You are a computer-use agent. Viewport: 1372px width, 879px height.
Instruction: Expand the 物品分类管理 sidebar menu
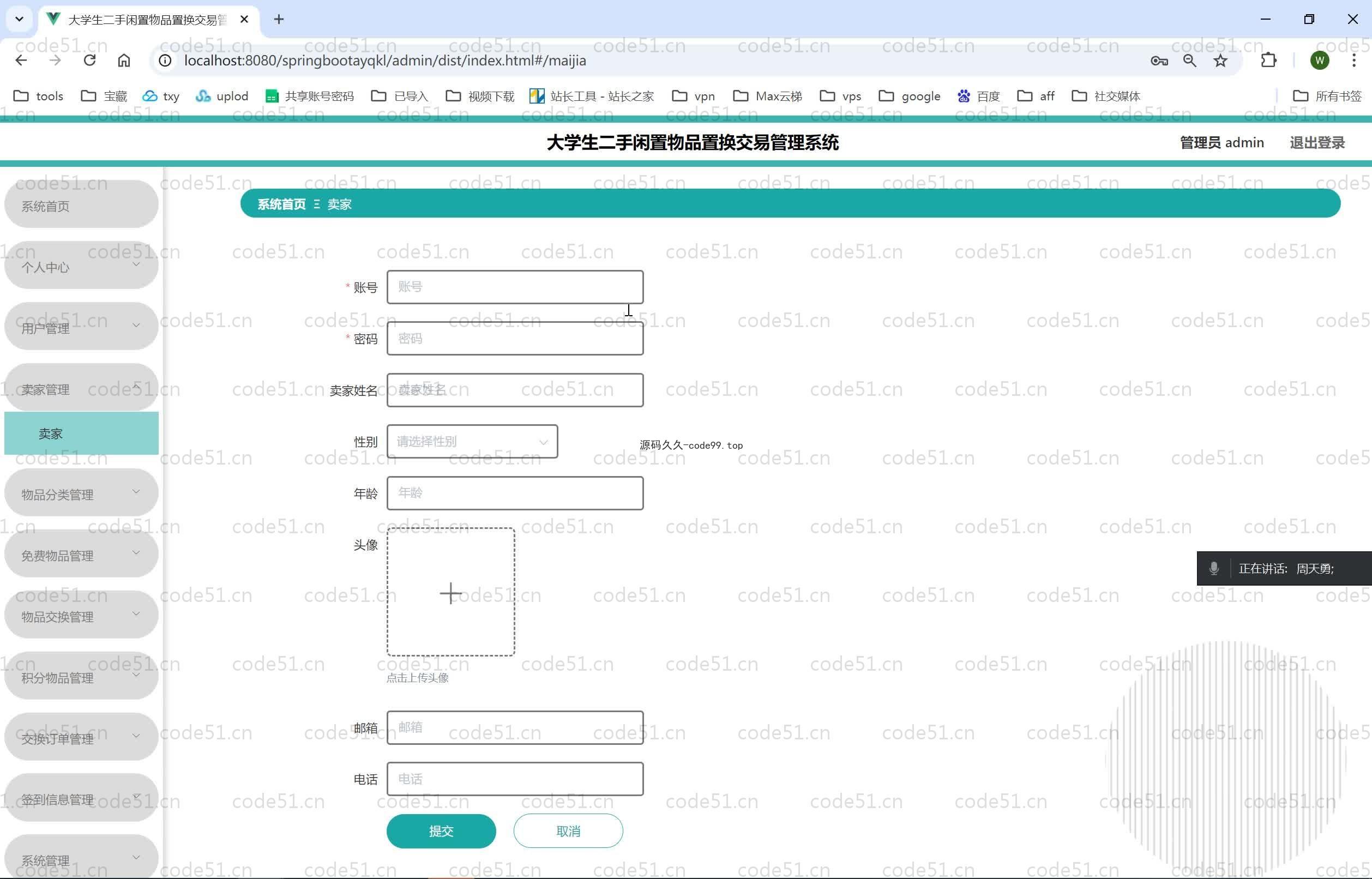[x=81, y=492]
